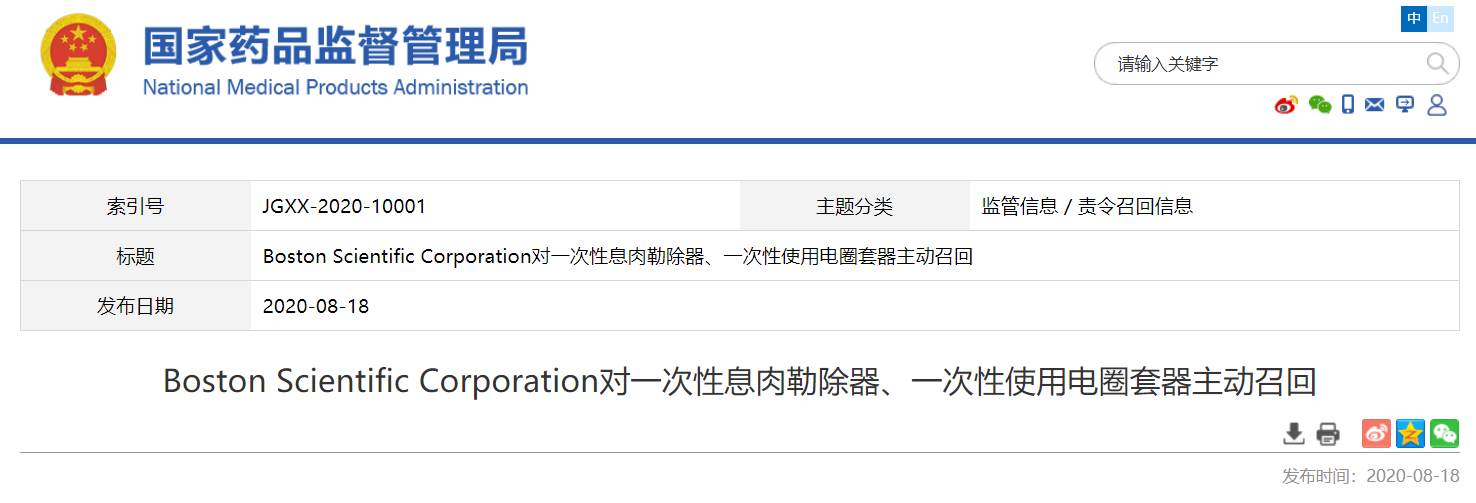This screenshot has width=1476, height=503.
Task: Share to QZone with star icon
Action: pos(1411,433)
